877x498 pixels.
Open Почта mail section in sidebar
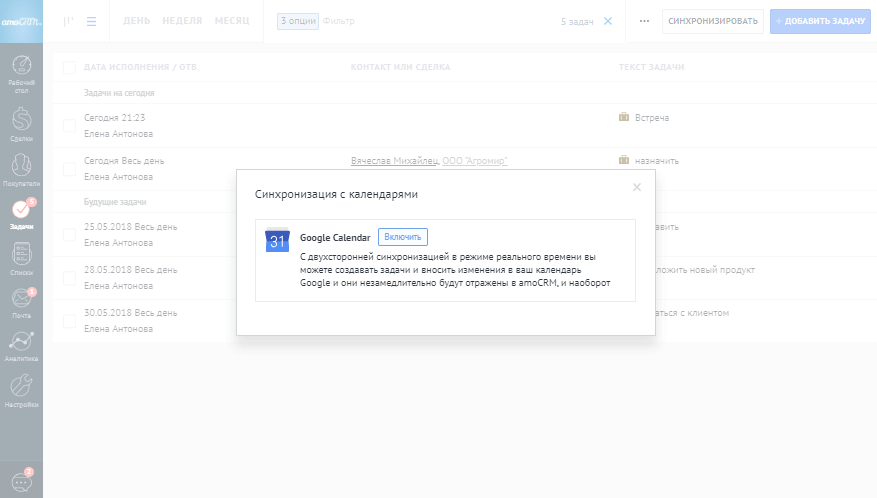21,303
